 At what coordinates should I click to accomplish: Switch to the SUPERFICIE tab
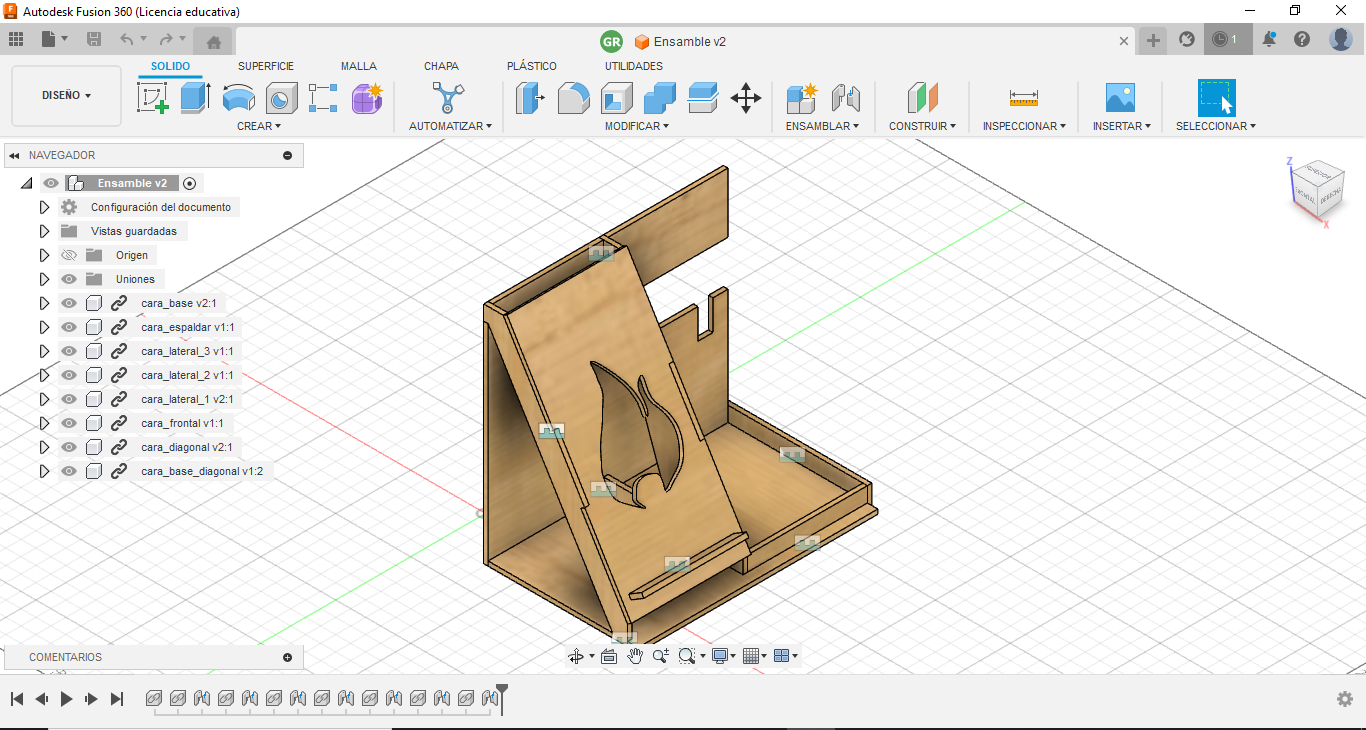(266, 66)
